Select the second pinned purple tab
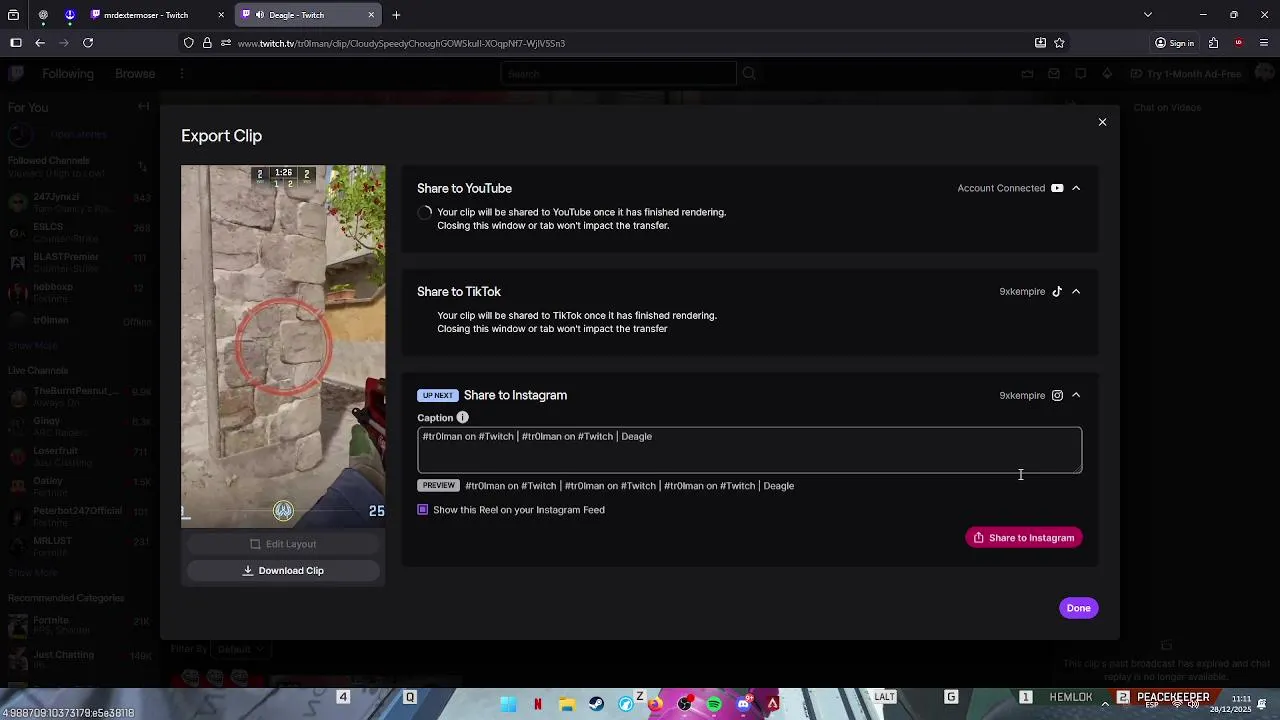This screenshot has width=1280, height=720. click(x=69, y=15)
